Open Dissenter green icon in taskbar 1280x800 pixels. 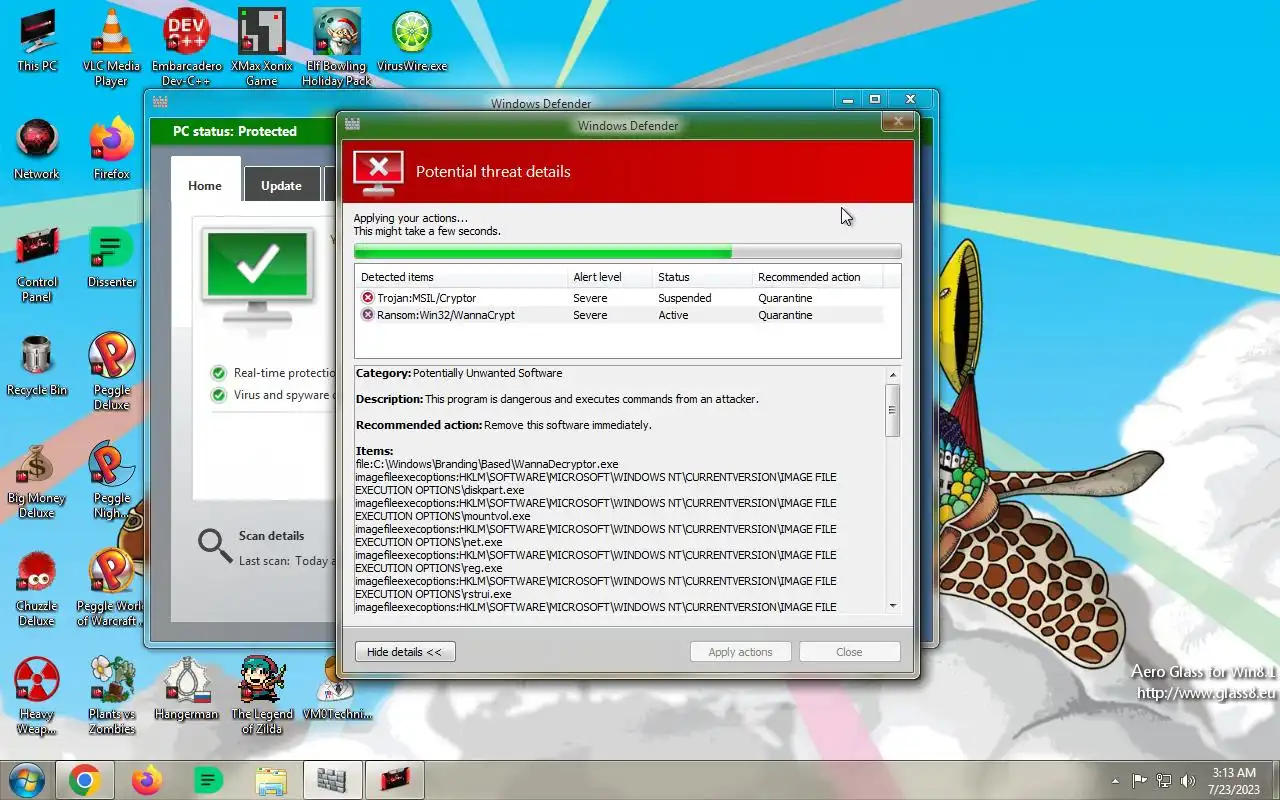(208, 780)
